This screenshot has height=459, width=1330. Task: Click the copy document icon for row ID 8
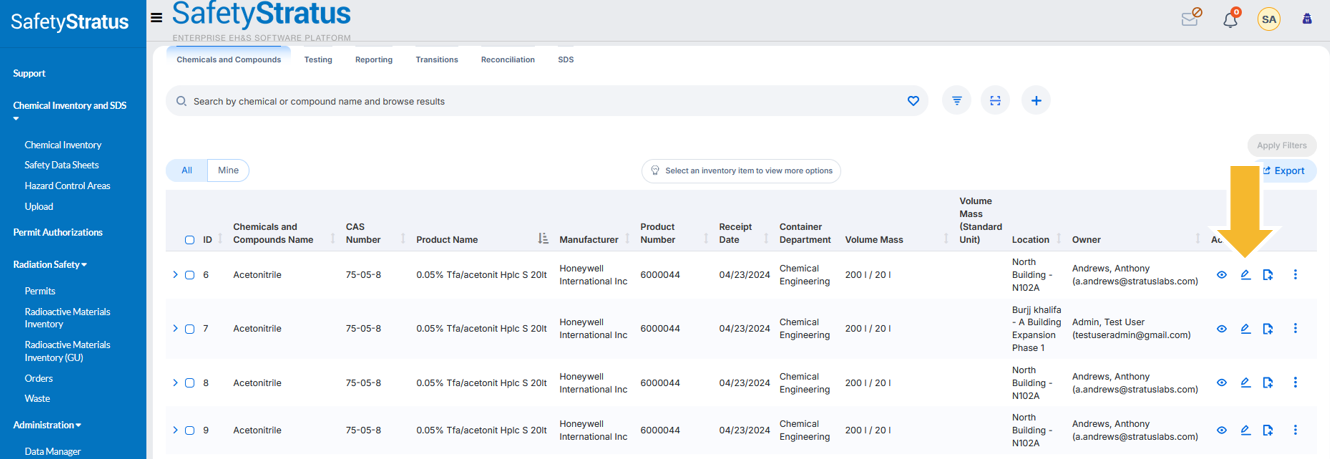pos(1268,383)
